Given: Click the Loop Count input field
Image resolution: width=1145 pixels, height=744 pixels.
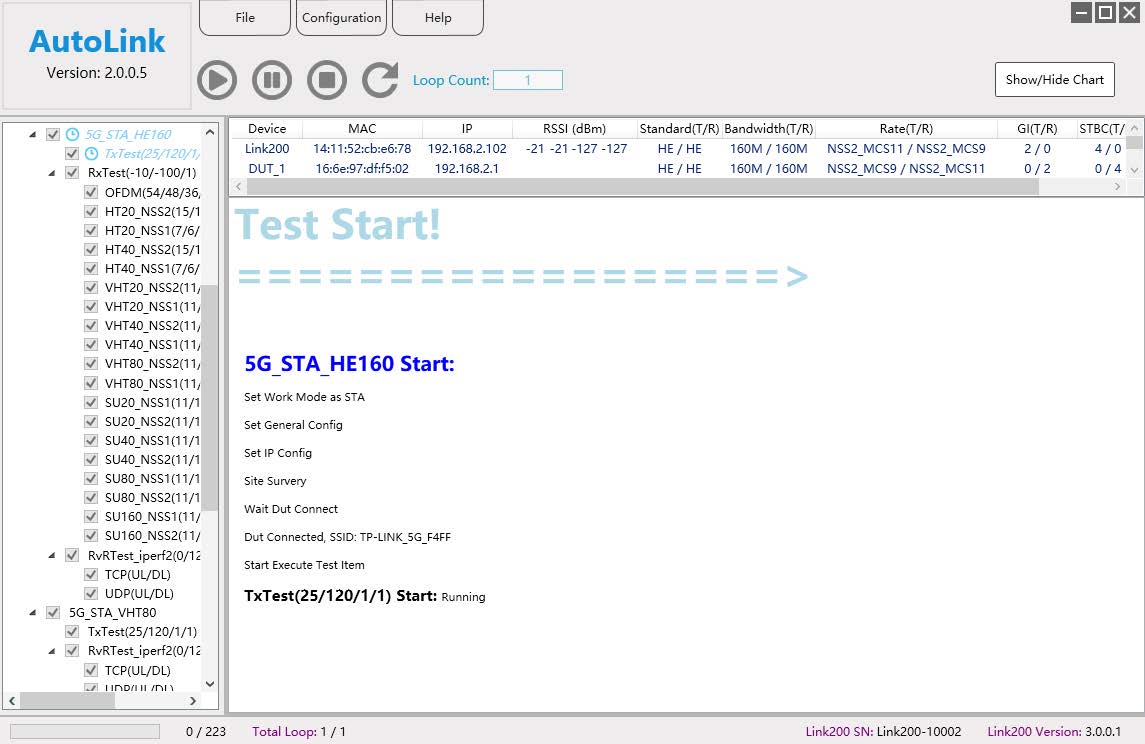Looking at the screenshot, I should (528, 80).
